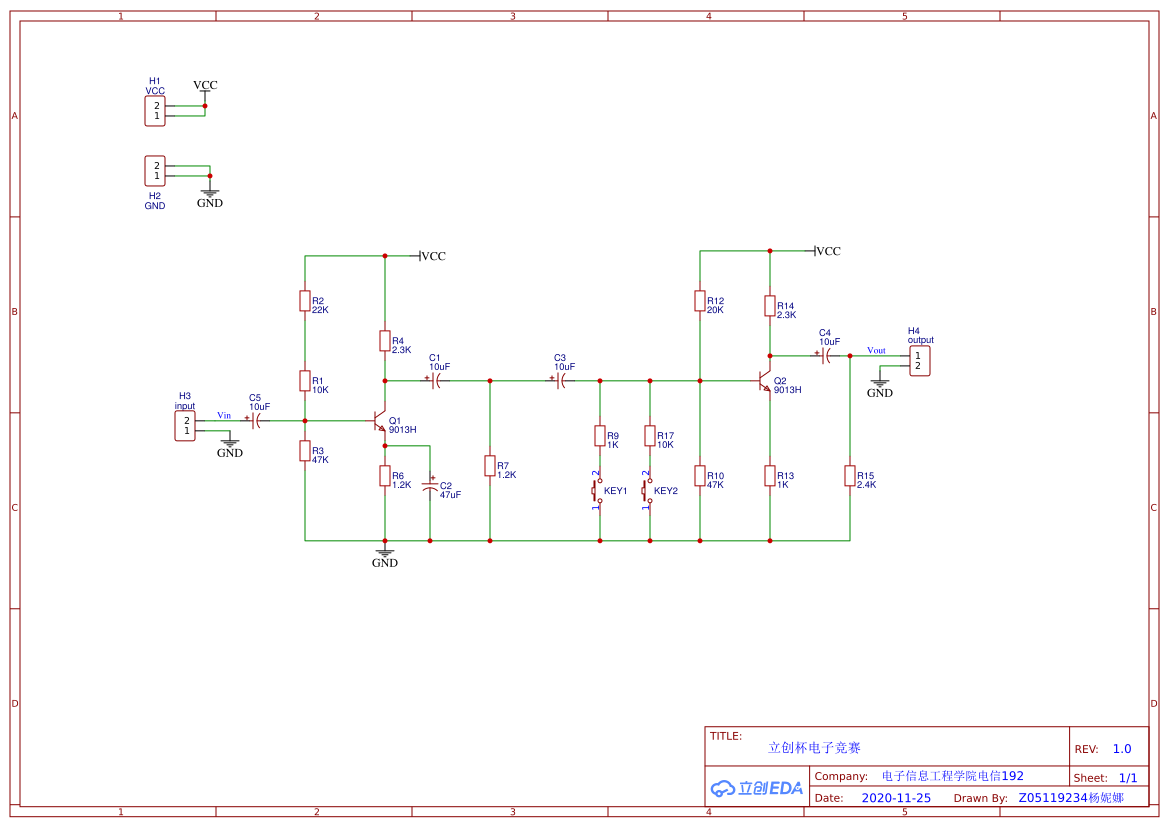Screen dimensions: 1169x827
Task: Select header H2 GND connector
Action: tap(154, 171)
